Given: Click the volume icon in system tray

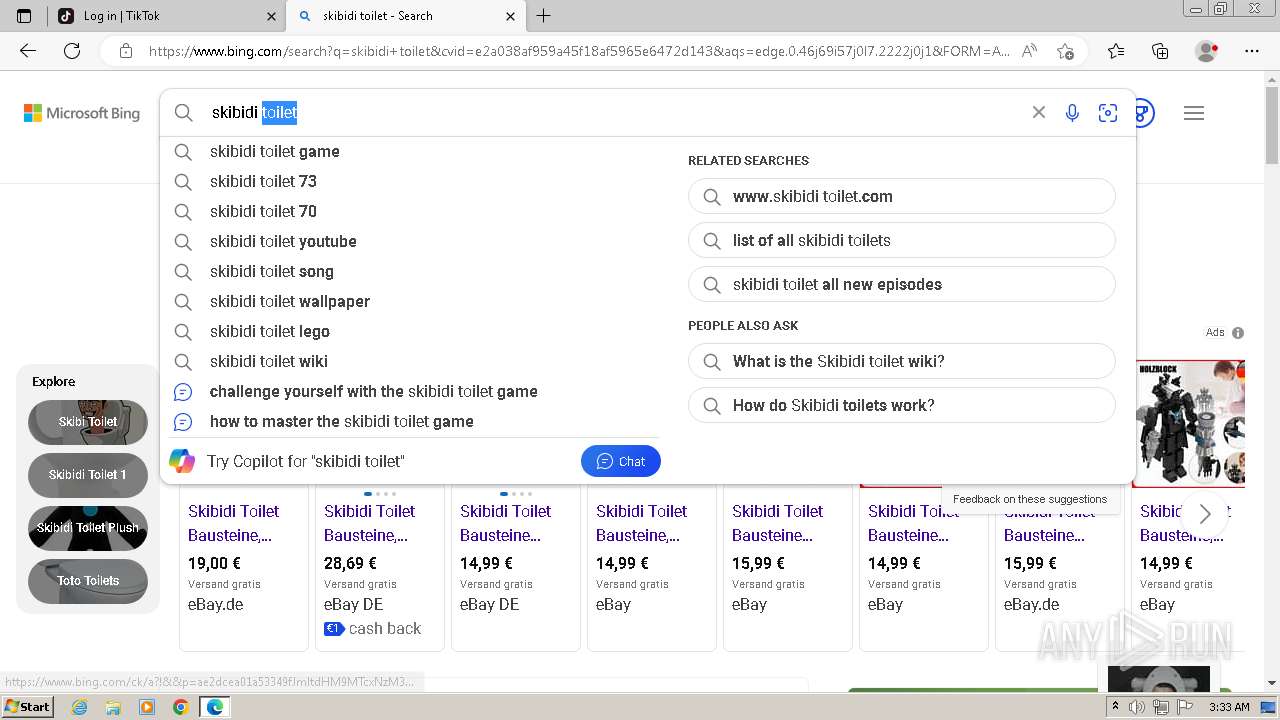Looking at the screenshot, I should tap(1137, 707).
